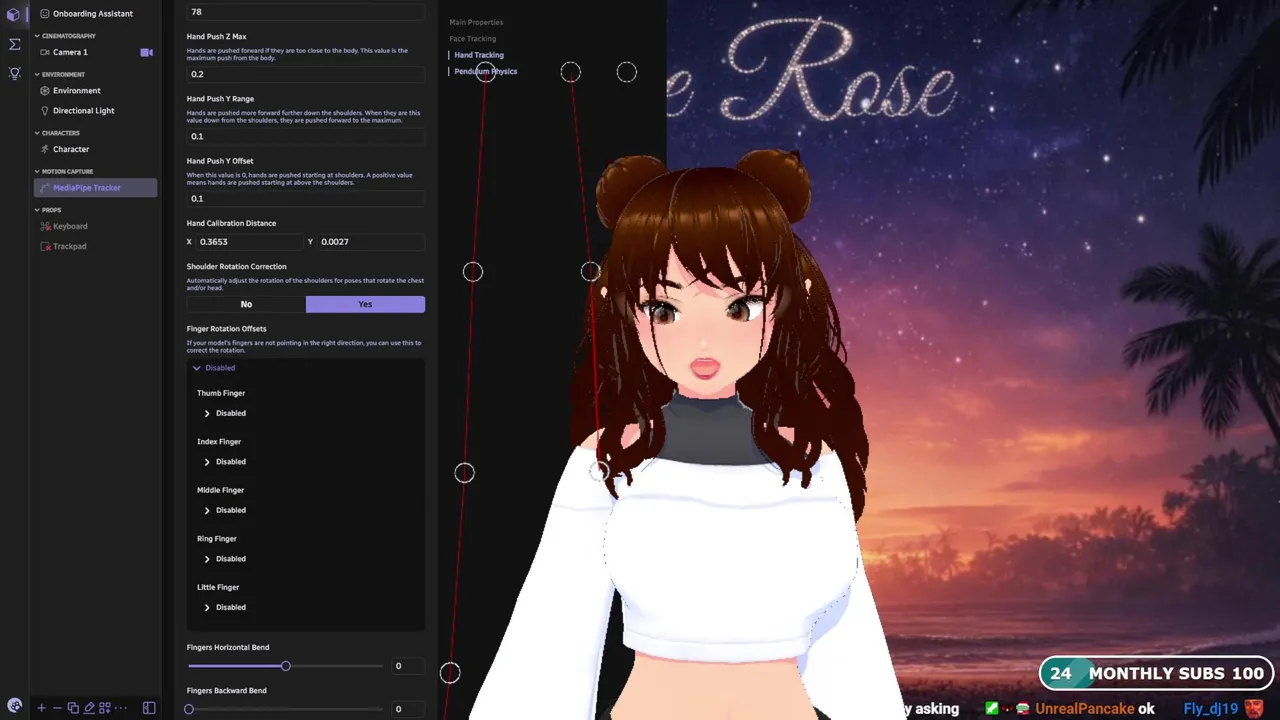Screen dimensions: 1280x720
Task: Select Camera 1 in scene tree
Action: [96, 52]
